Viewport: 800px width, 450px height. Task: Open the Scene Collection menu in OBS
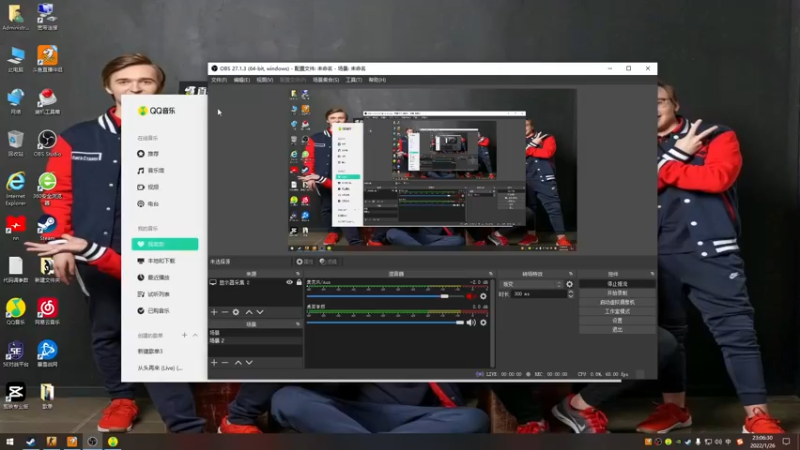tap(326, 80)
